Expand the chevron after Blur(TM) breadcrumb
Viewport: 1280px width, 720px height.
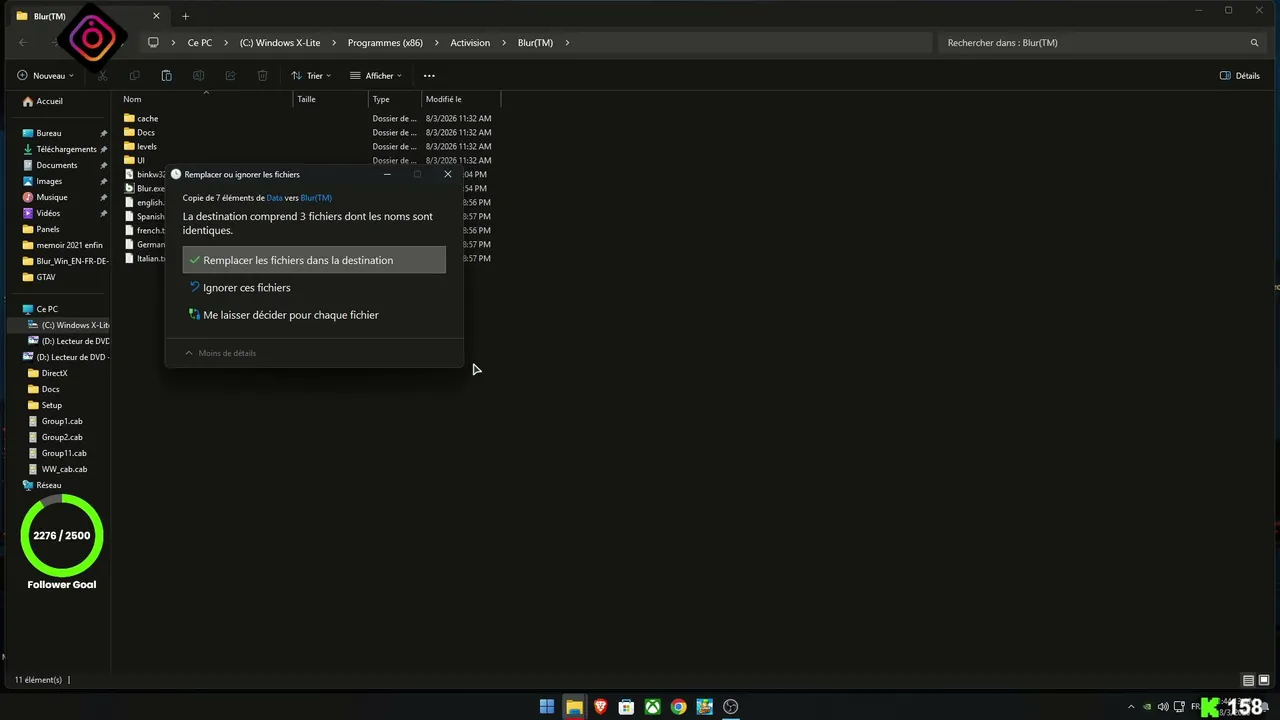coord(567,43)
